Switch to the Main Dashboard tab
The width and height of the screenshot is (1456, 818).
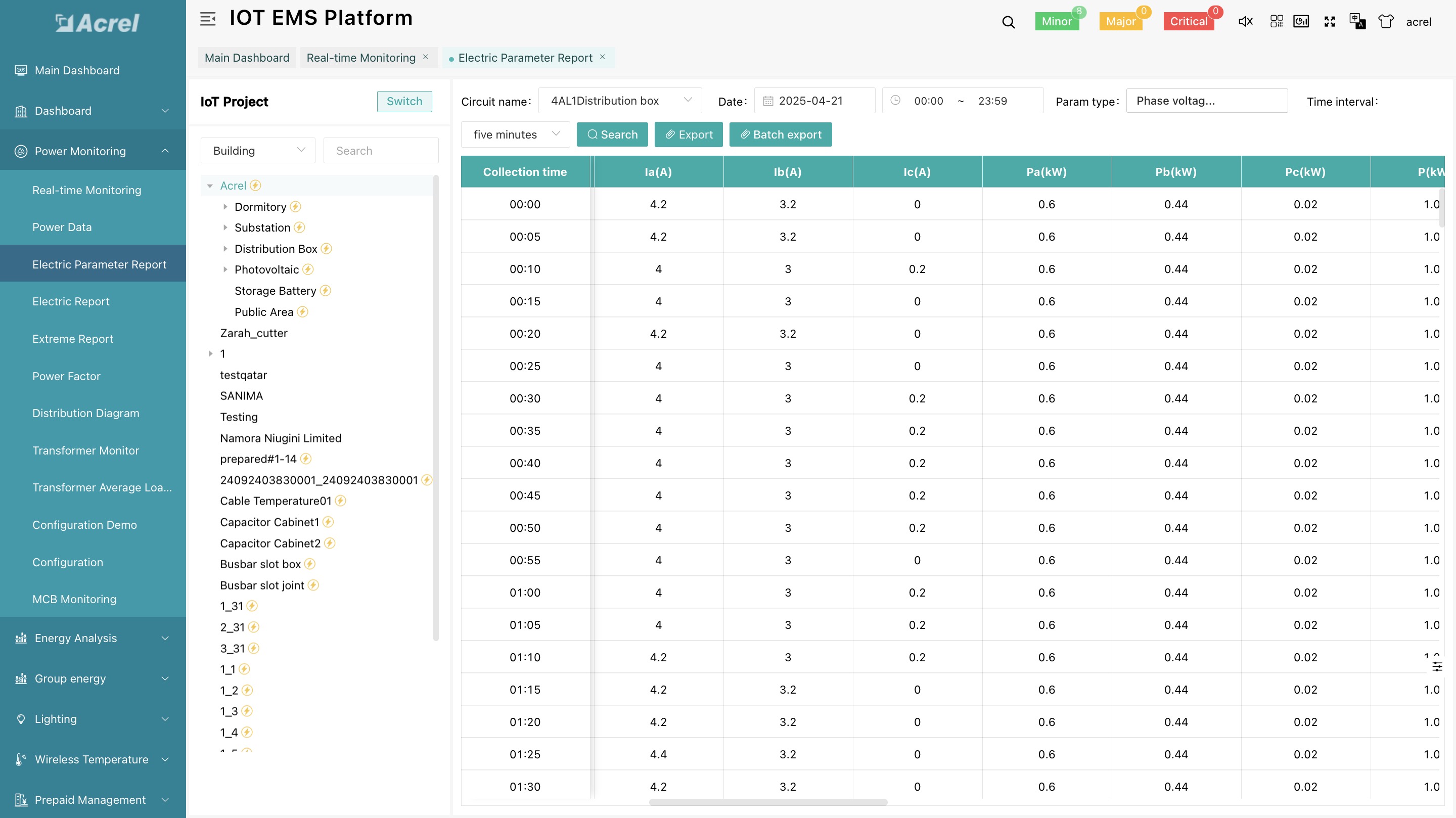pyautogui.click(x=247, y=58)
